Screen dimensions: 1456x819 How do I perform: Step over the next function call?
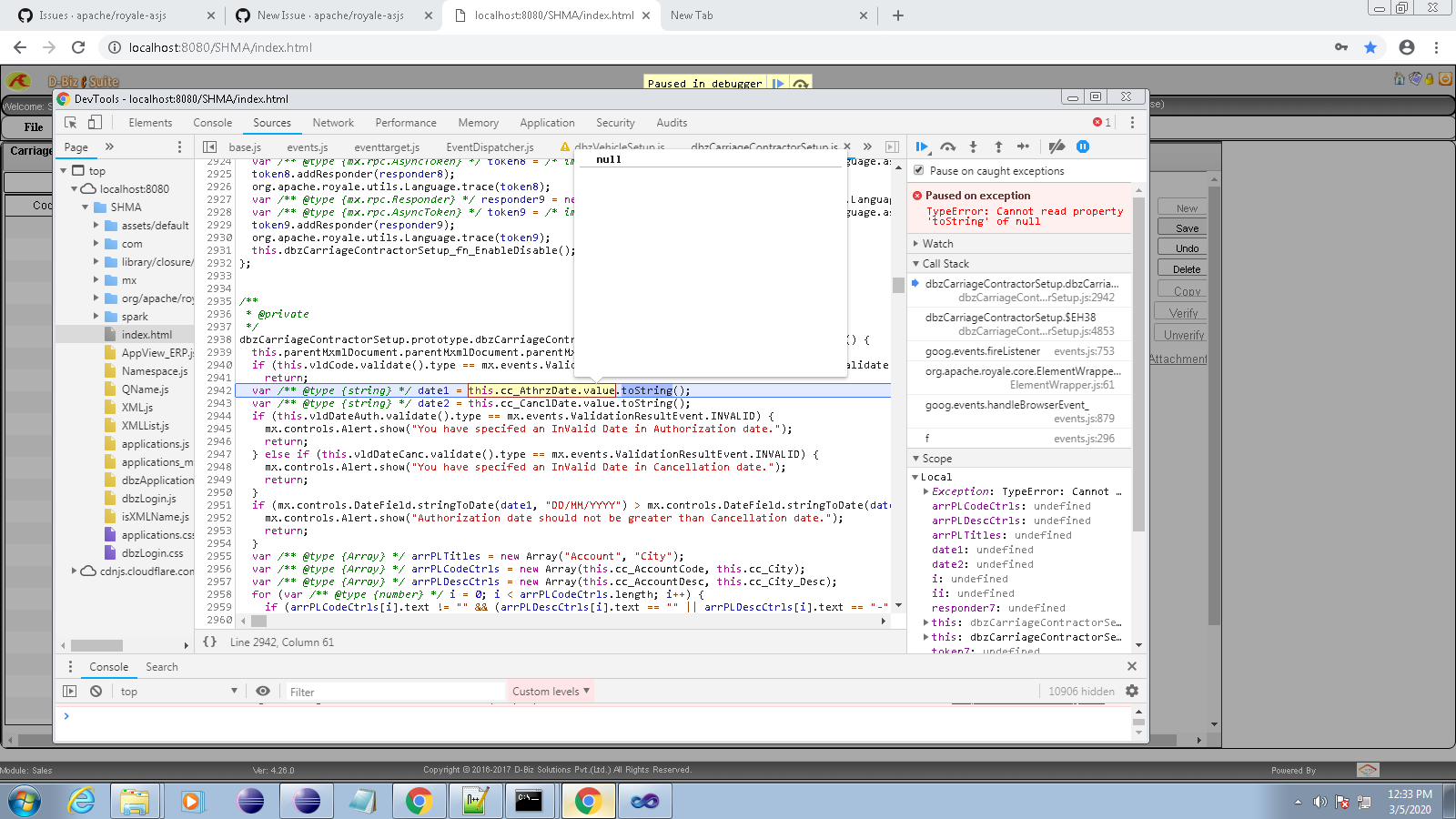tap(947, 147)
